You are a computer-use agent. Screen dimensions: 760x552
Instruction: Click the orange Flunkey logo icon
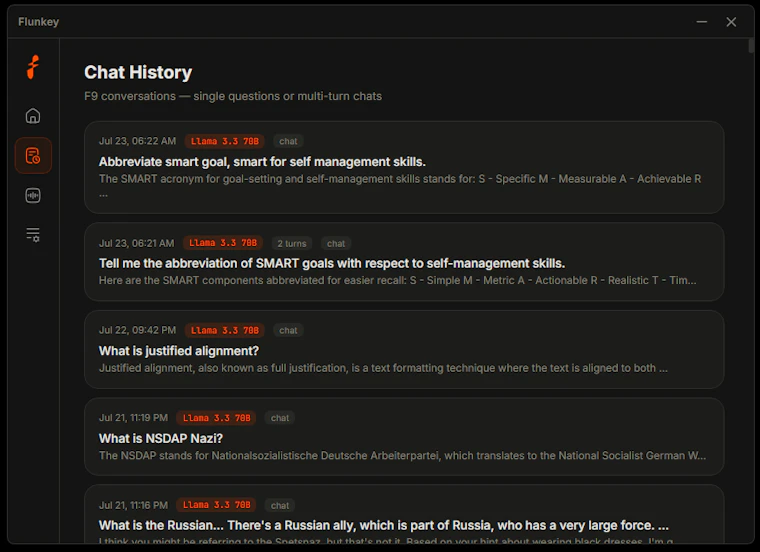33,67
